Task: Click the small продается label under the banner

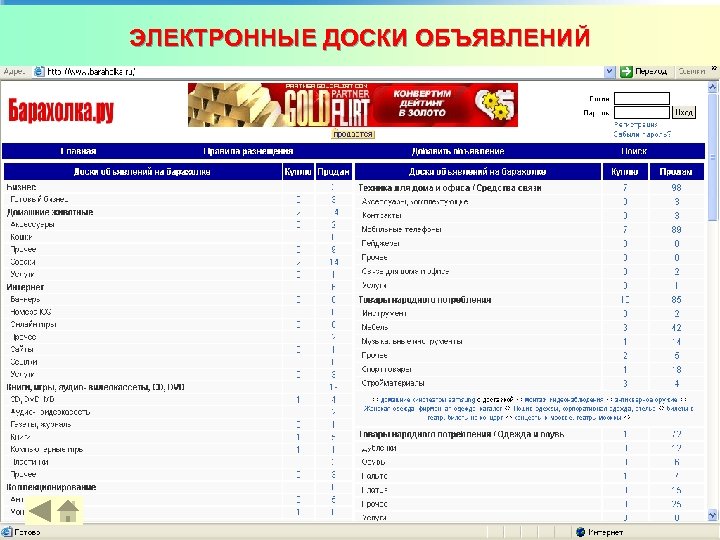Action: tap(353, 134)
